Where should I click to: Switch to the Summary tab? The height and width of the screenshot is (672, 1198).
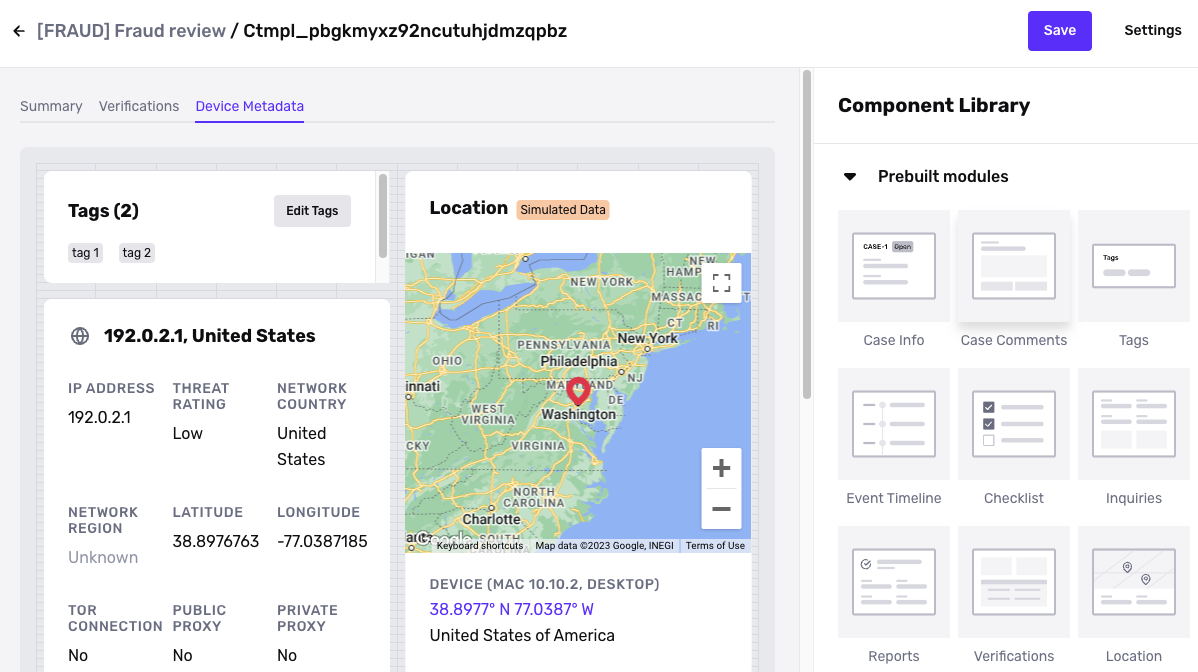[51, 106]
